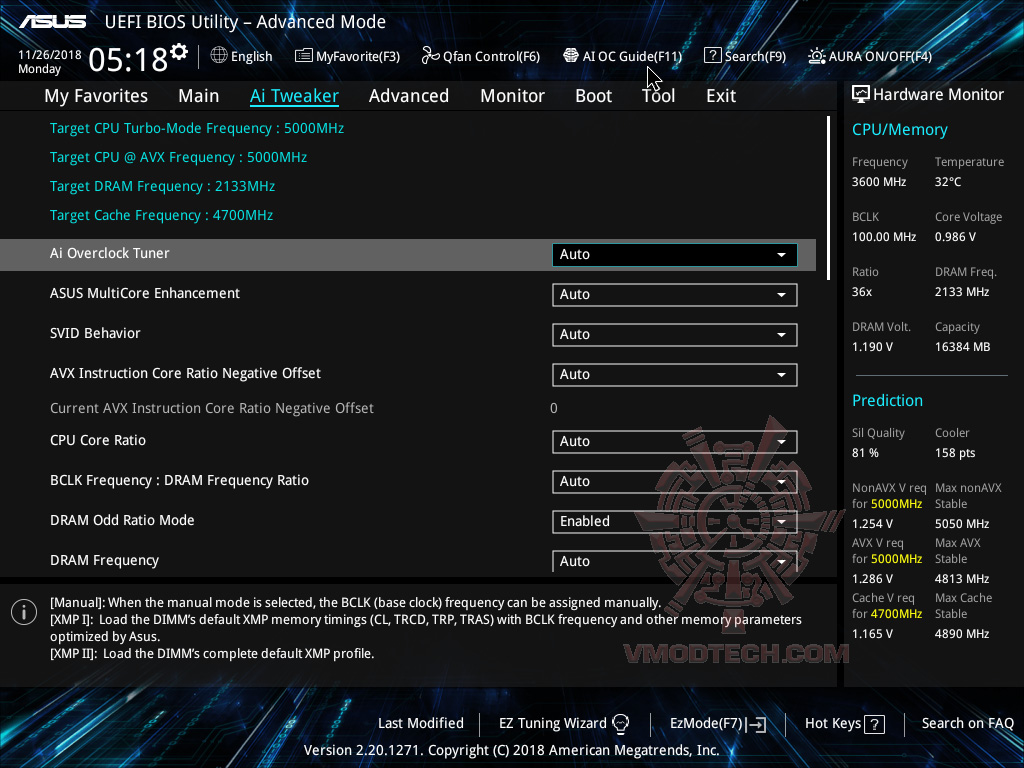
Task: Click the EzMode exit arrow icon
Action: [x=756, y=724]
